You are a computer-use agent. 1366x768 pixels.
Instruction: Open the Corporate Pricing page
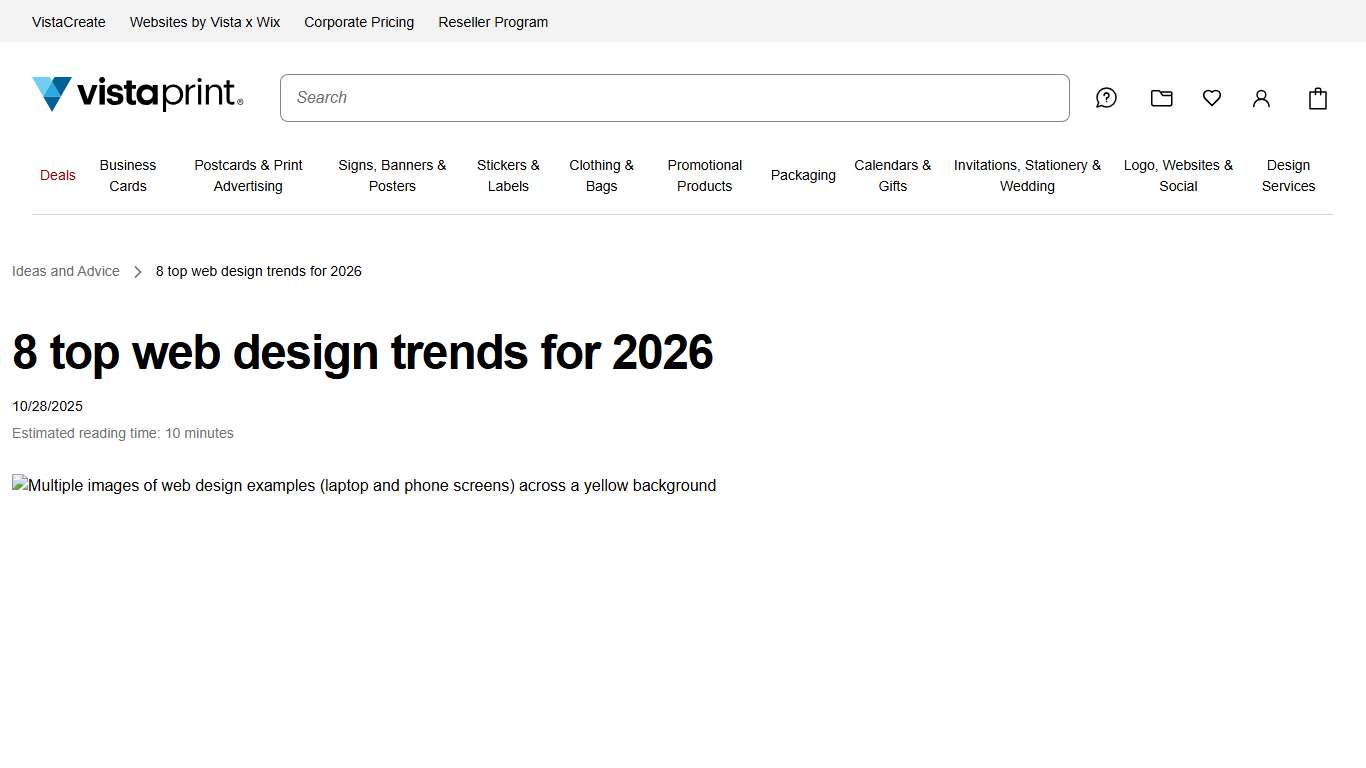[359, 21]
